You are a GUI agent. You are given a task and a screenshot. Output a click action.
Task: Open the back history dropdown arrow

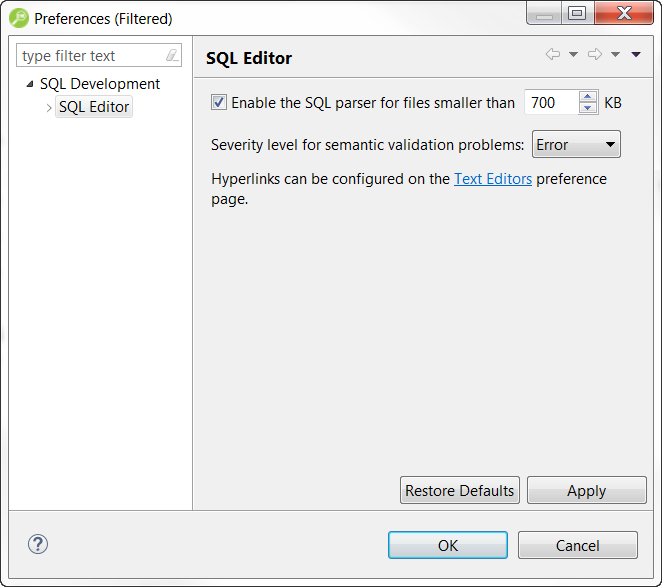coord(573,55)
